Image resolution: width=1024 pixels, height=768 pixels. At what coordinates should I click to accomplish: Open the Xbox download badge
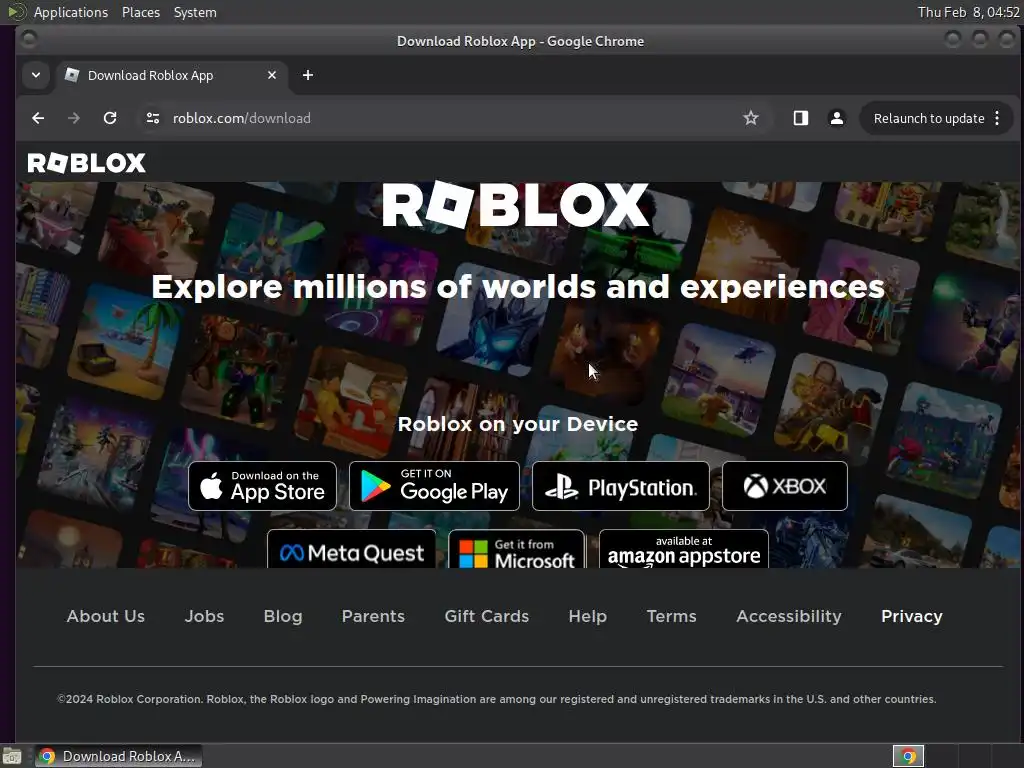785,486
